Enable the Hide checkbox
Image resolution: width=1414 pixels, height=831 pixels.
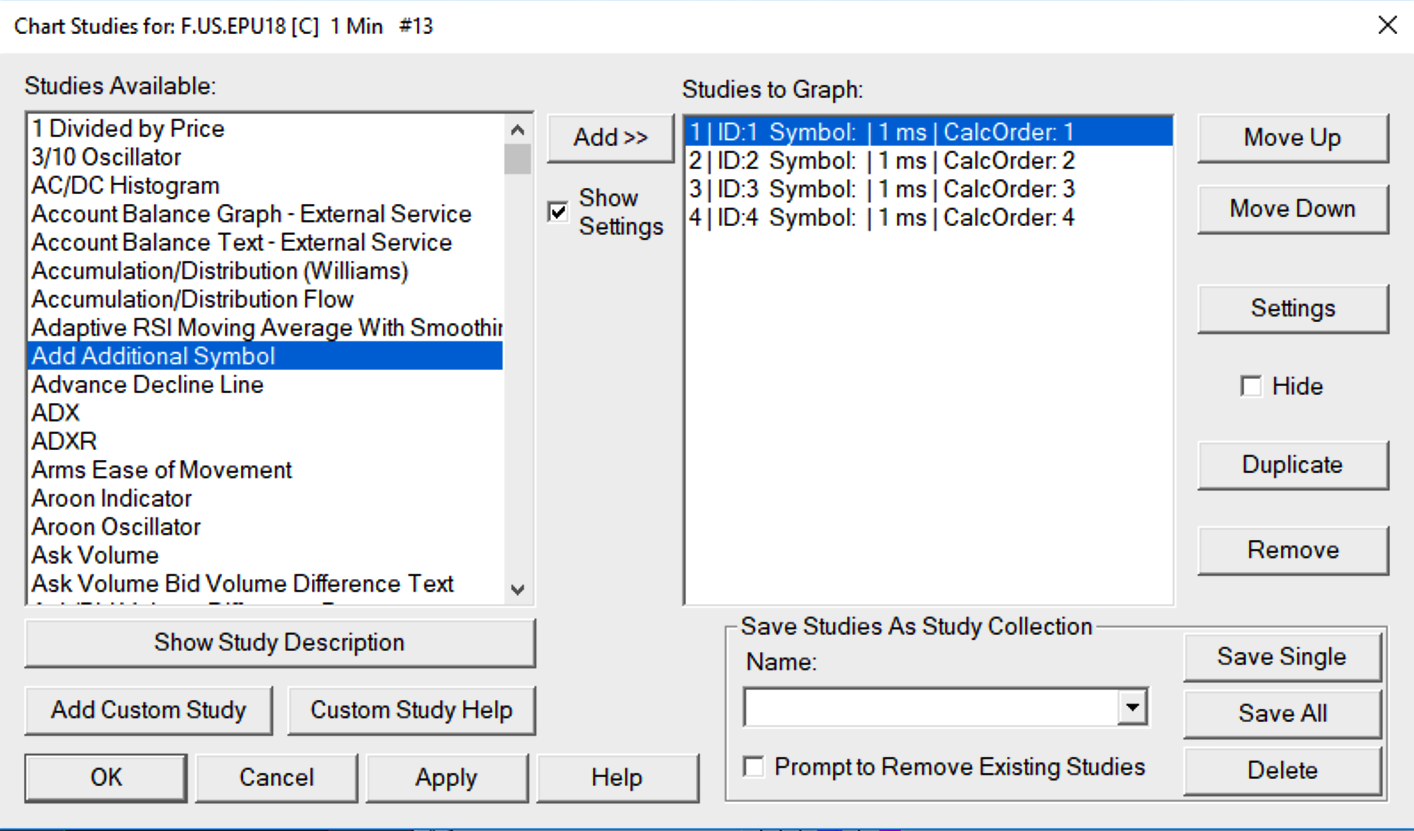[x=1251, y=386]
